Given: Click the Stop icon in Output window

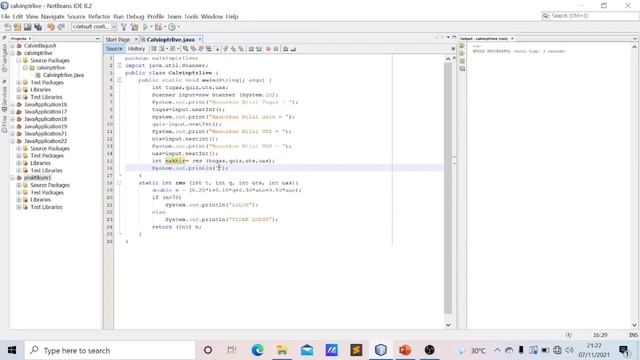Looking at the screenshot, I should click(x=462, y=61).
